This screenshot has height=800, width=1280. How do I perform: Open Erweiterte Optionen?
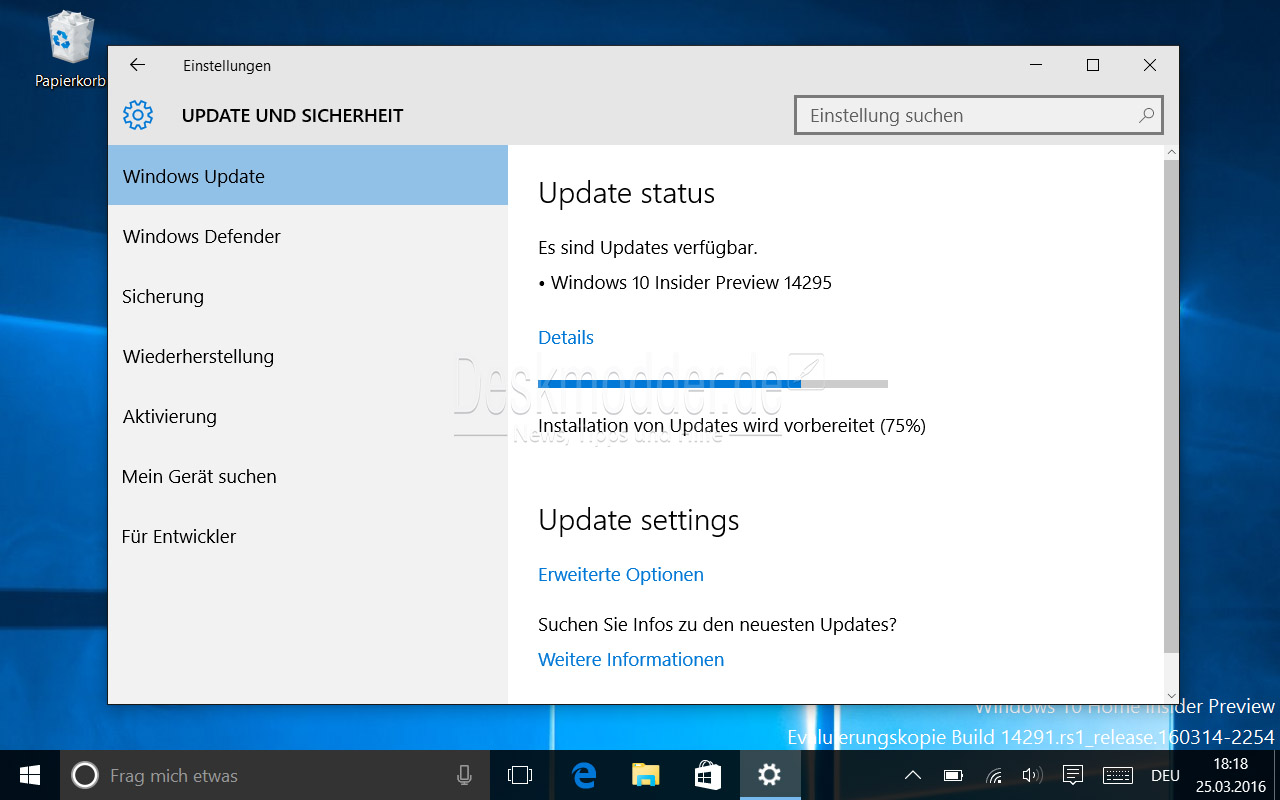tap(621, 574)
